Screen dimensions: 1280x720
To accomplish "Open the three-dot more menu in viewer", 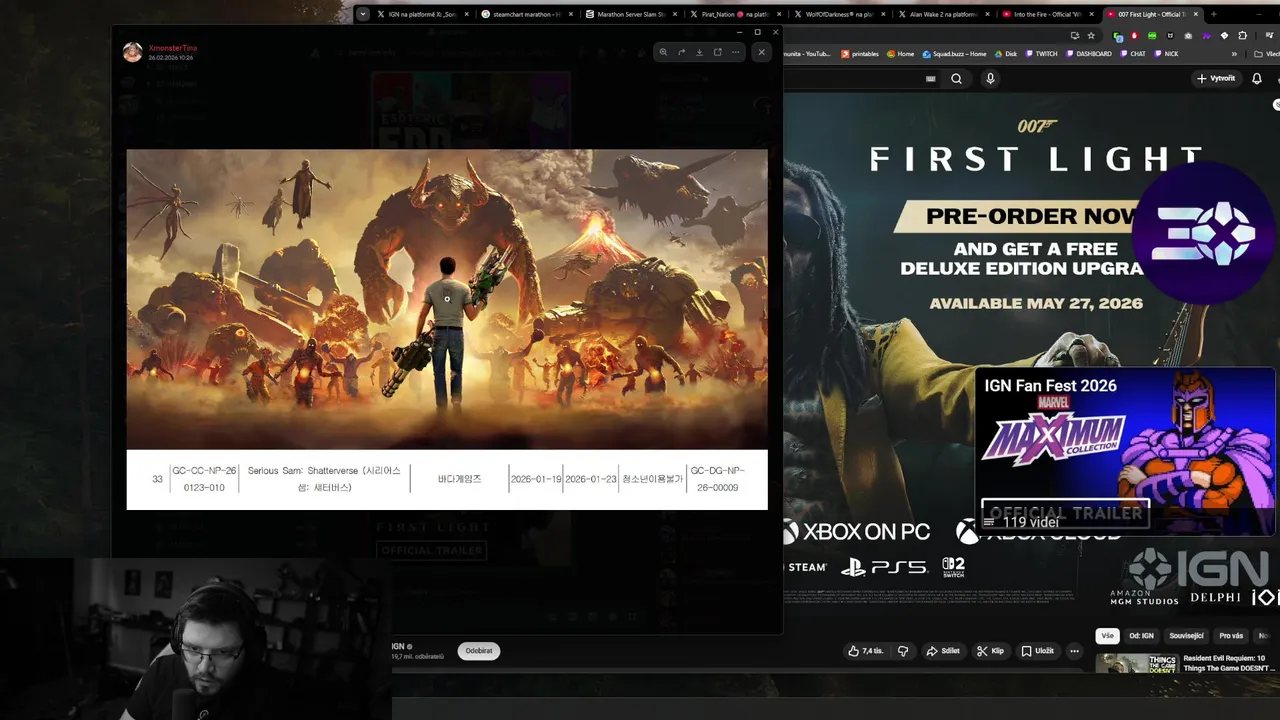I will coord(735,52).
